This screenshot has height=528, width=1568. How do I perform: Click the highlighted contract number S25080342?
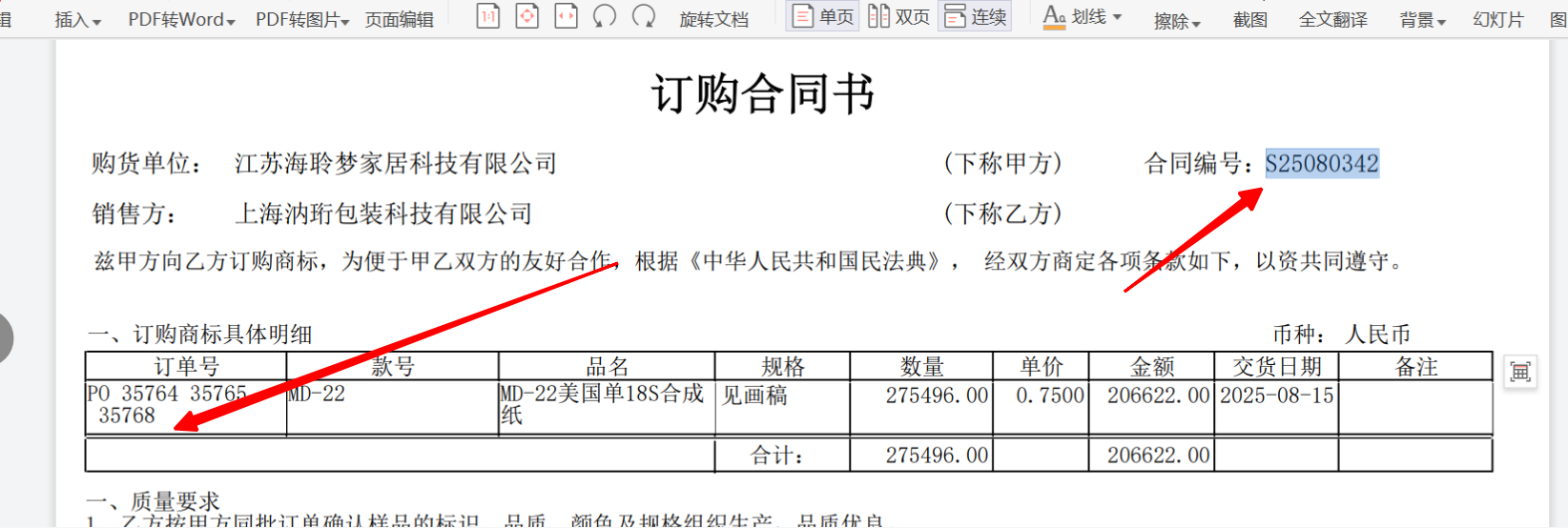click(x=1322, y=164)
